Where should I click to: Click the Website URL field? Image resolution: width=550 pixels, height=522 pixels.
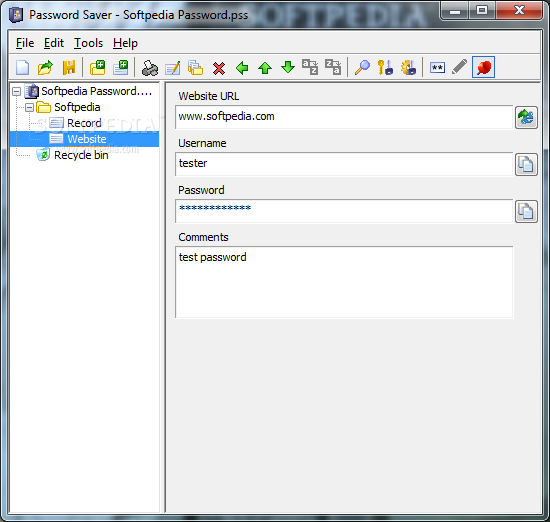pyautogui.click(x=344, y=117)
